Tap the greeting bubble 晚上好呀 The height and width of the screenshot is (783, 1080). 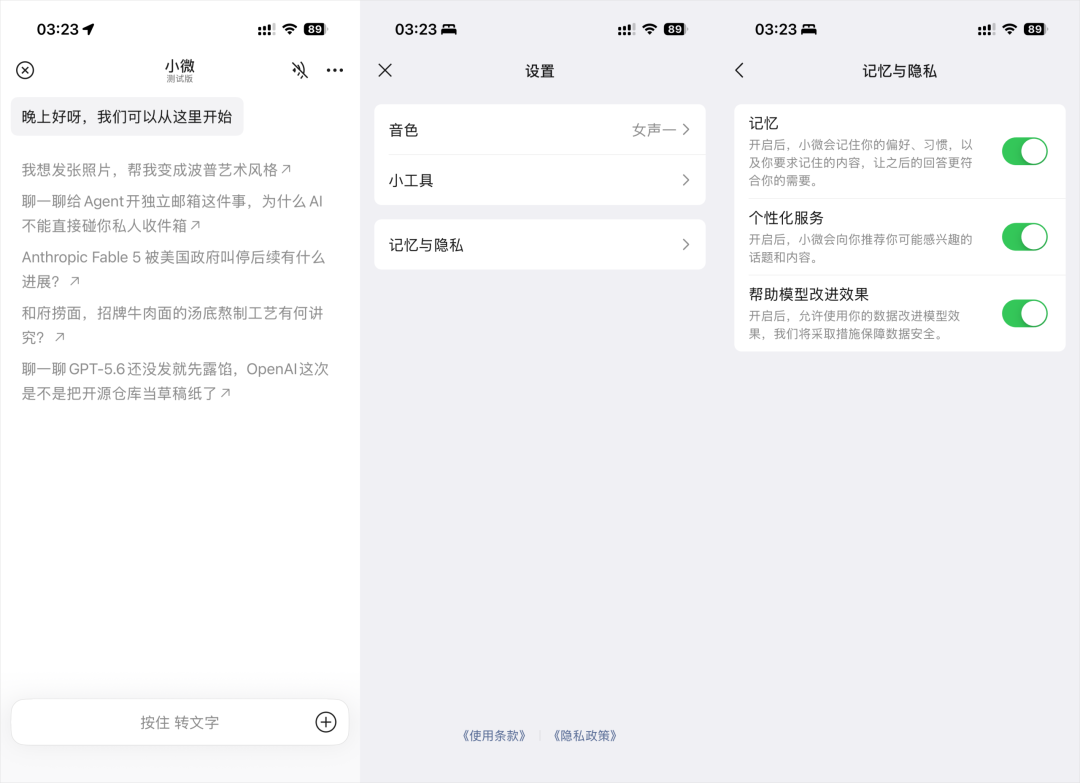[127, 116]
